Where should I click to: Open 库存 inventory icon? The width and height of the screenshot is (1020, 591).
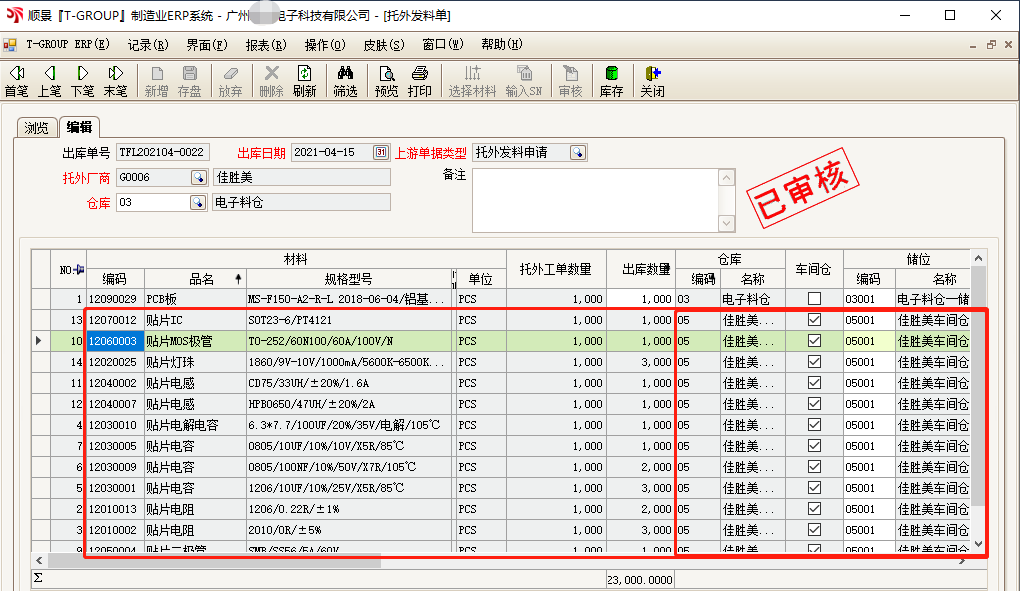(611, 81)
